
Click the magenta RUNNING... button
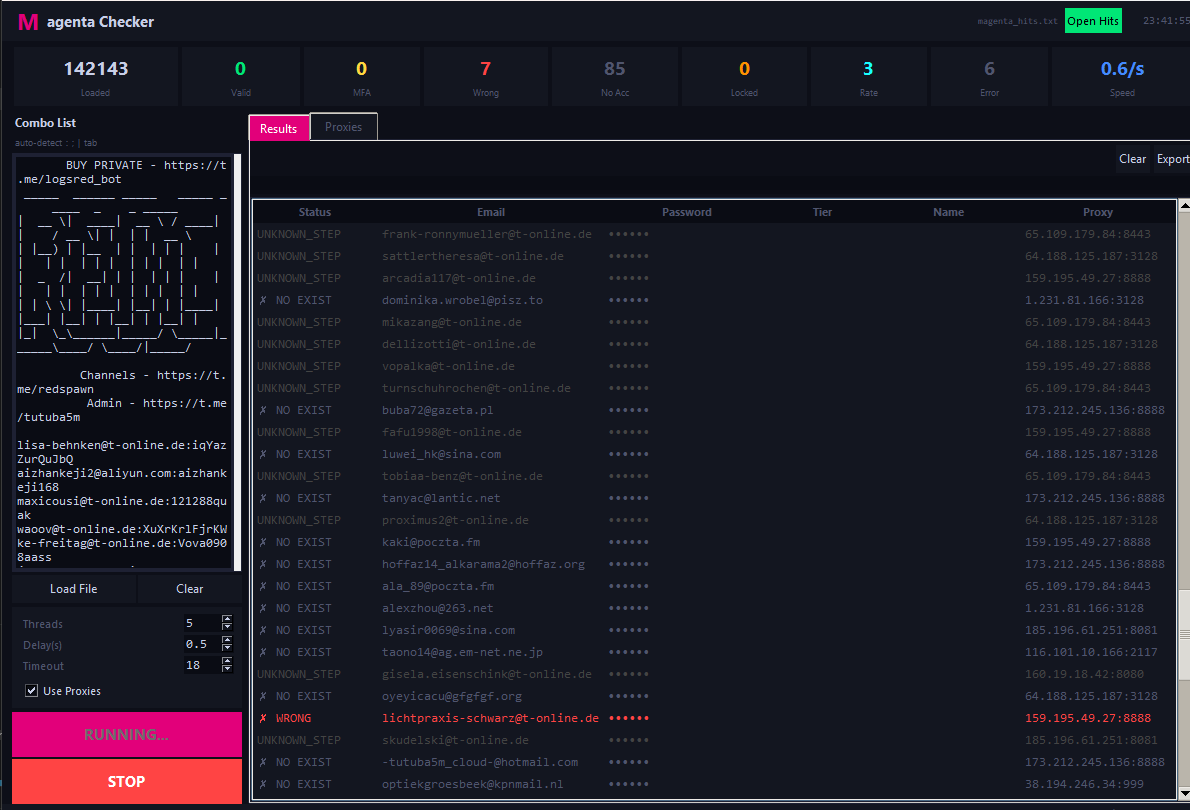[127, 734]
